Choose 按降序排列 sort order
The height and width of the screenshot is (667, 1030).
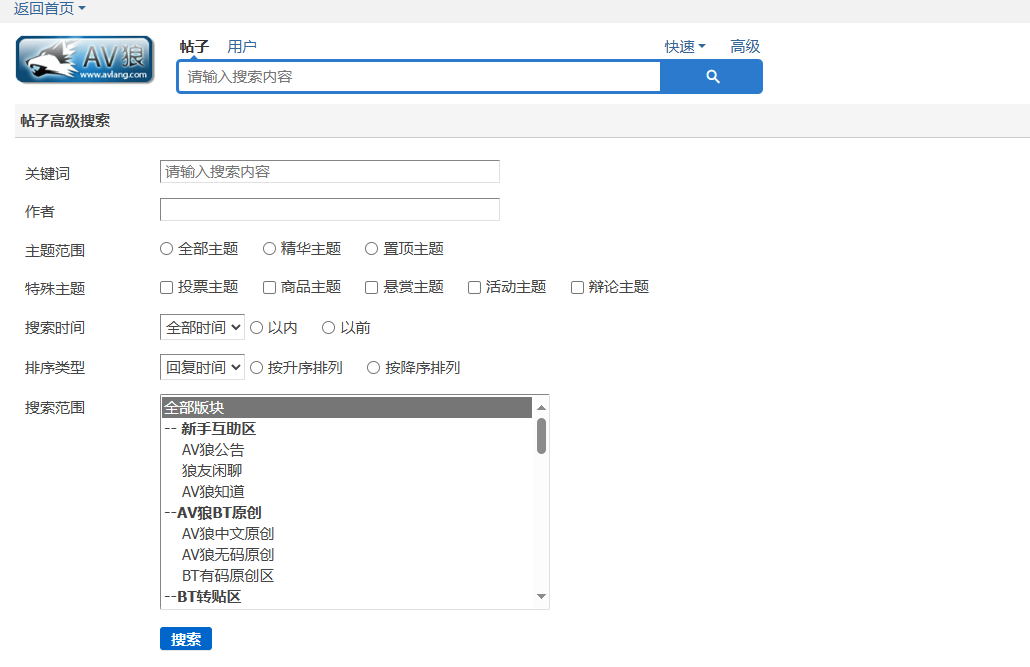[374, 367]
